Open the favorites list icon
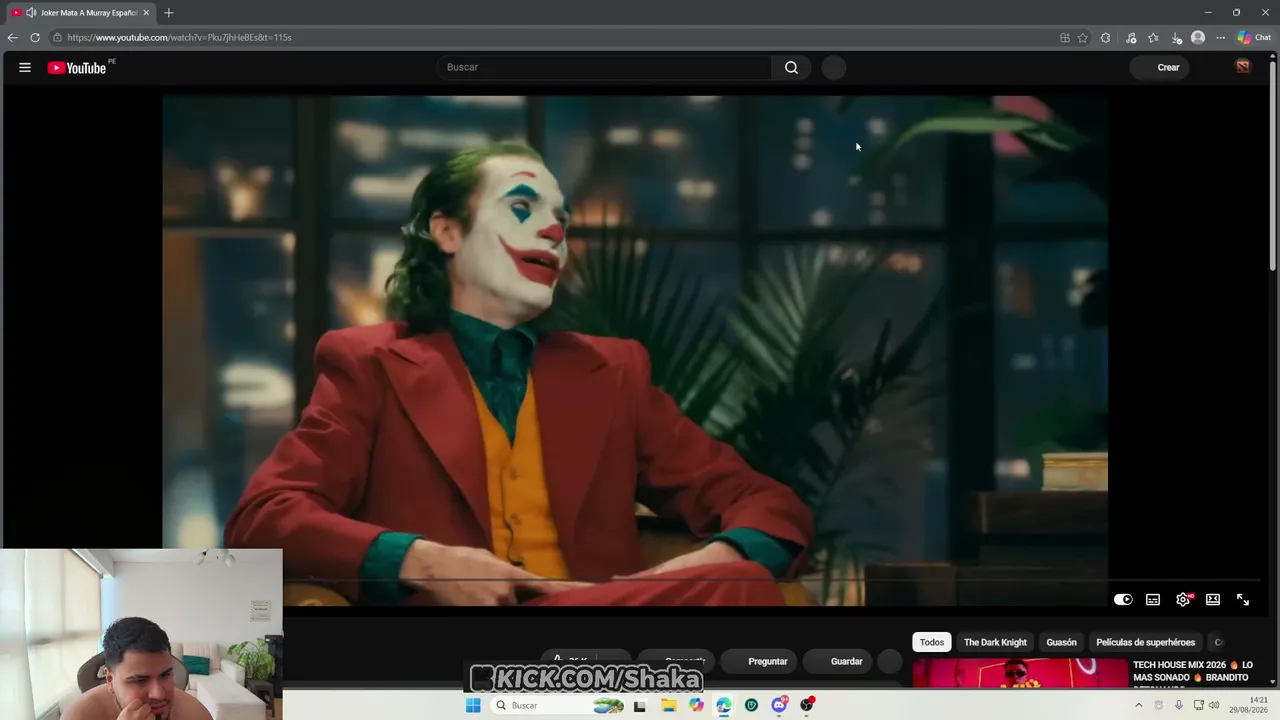1280x720 pixels. pyautogui.click(x=1153, y=38)
